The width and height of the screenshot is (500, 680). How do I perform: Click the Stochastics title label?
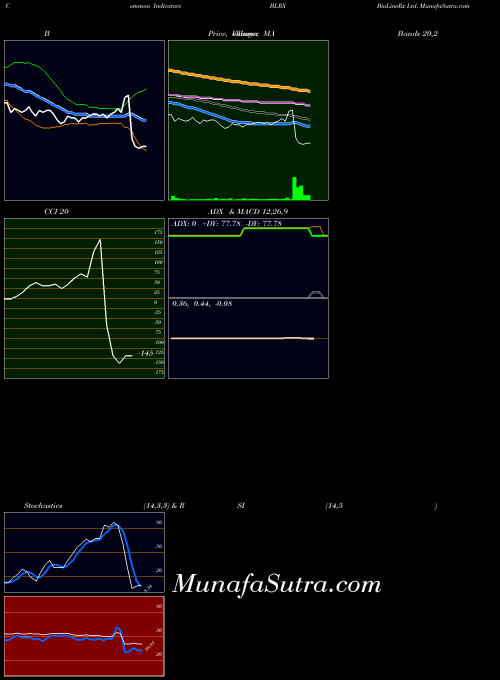43,506
